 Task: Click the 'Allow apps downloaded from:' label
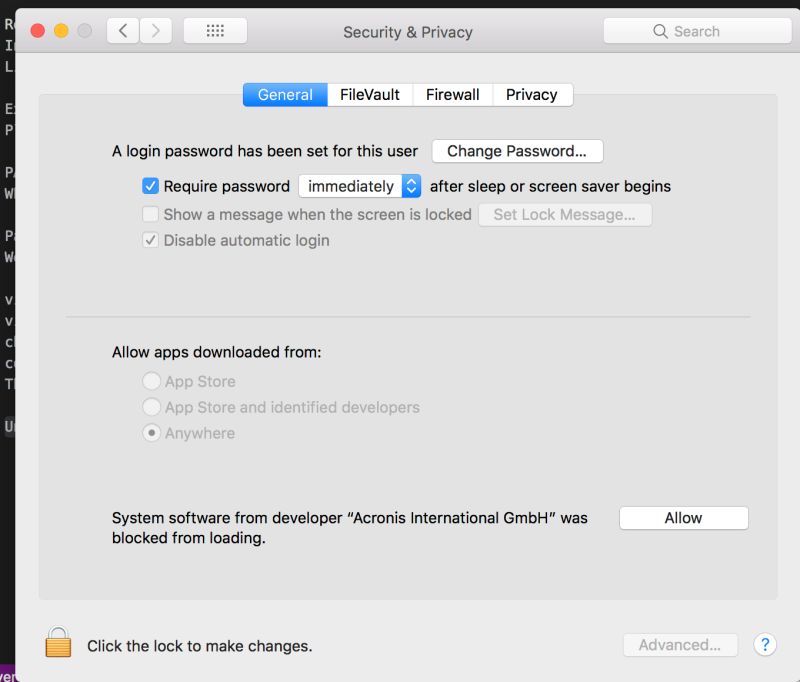217,352
